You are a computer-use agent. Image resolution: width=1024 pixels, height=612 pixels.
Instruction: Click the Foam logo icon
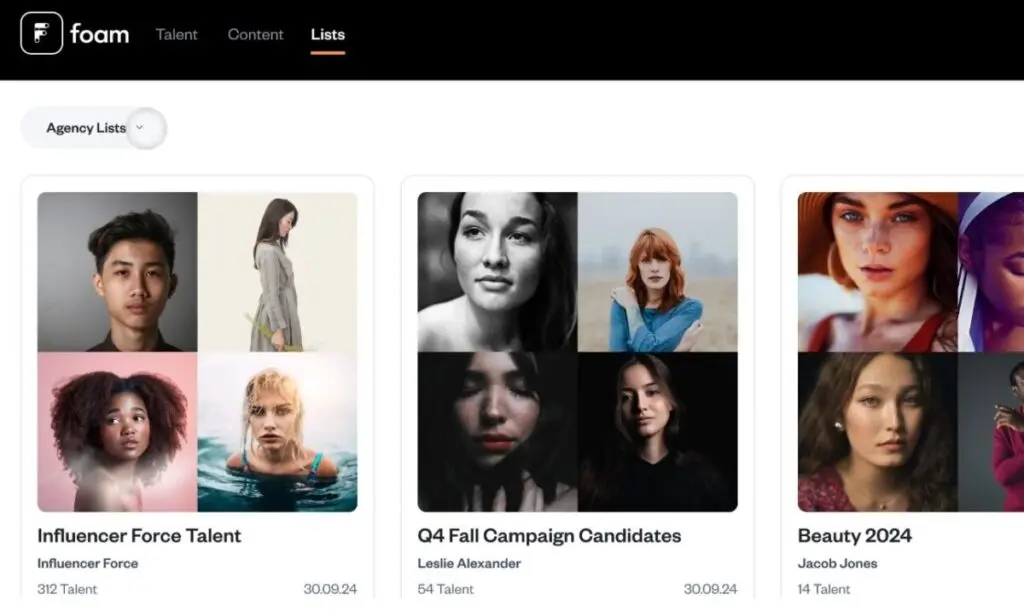(41, 34)
